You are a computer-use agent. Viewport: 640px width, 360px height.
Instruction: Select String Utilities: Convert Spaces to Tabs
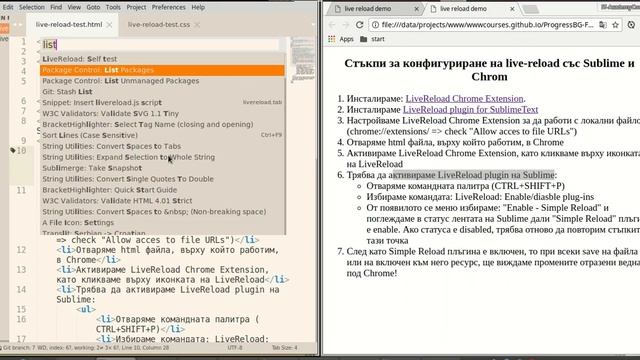pos(162,146)
